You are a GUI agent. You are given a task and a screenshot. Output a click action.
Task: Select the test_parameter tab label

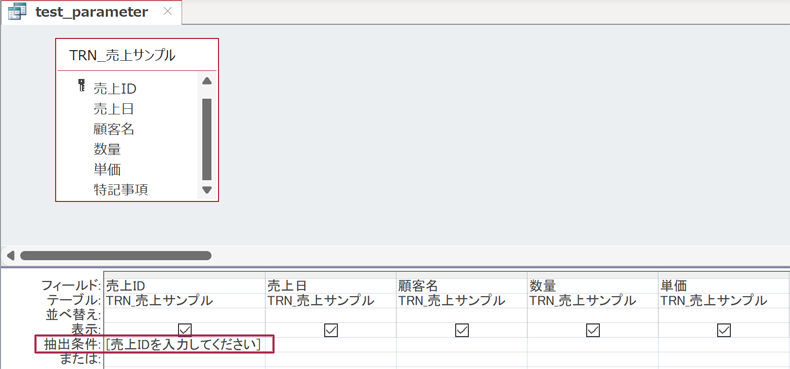tap(92, 12)
